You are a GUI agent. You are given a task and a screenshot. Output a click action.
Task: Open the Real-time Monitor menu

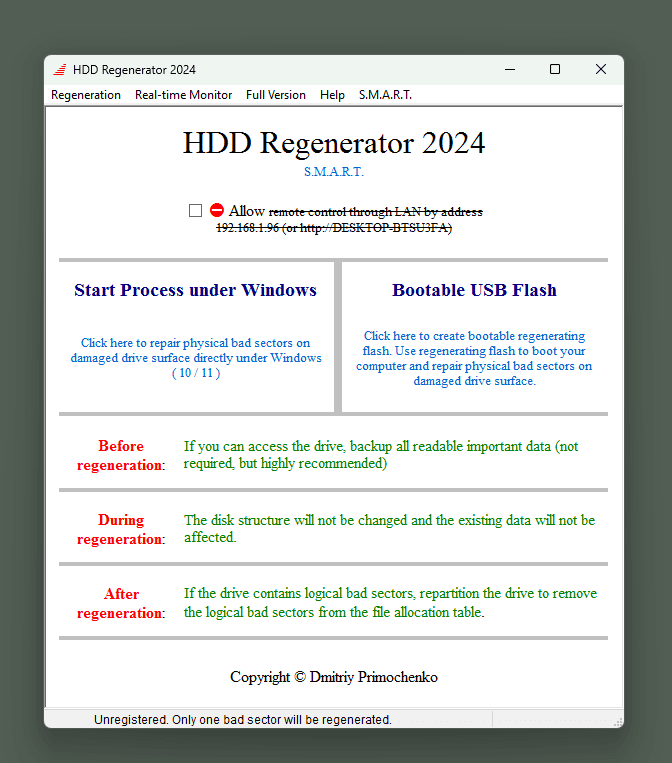click(x=183, y=95)
